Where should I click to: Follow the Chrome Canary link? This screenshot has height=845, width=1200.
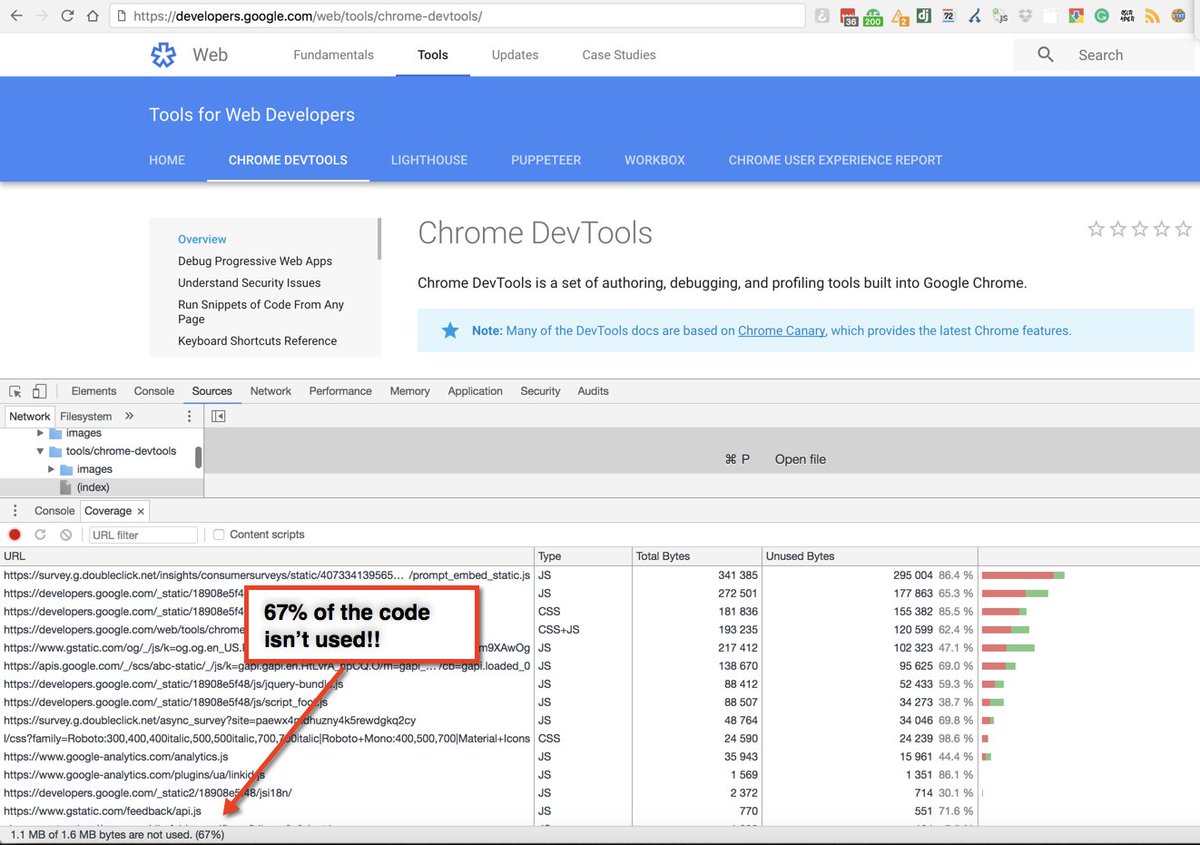(x=782, y=331)
